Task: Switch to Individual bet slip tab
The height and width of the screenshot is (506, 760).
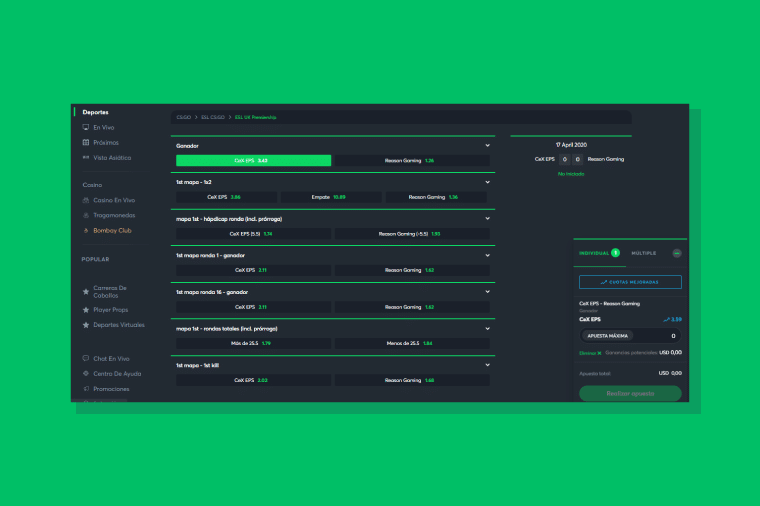Action: (x=599, y=253)
